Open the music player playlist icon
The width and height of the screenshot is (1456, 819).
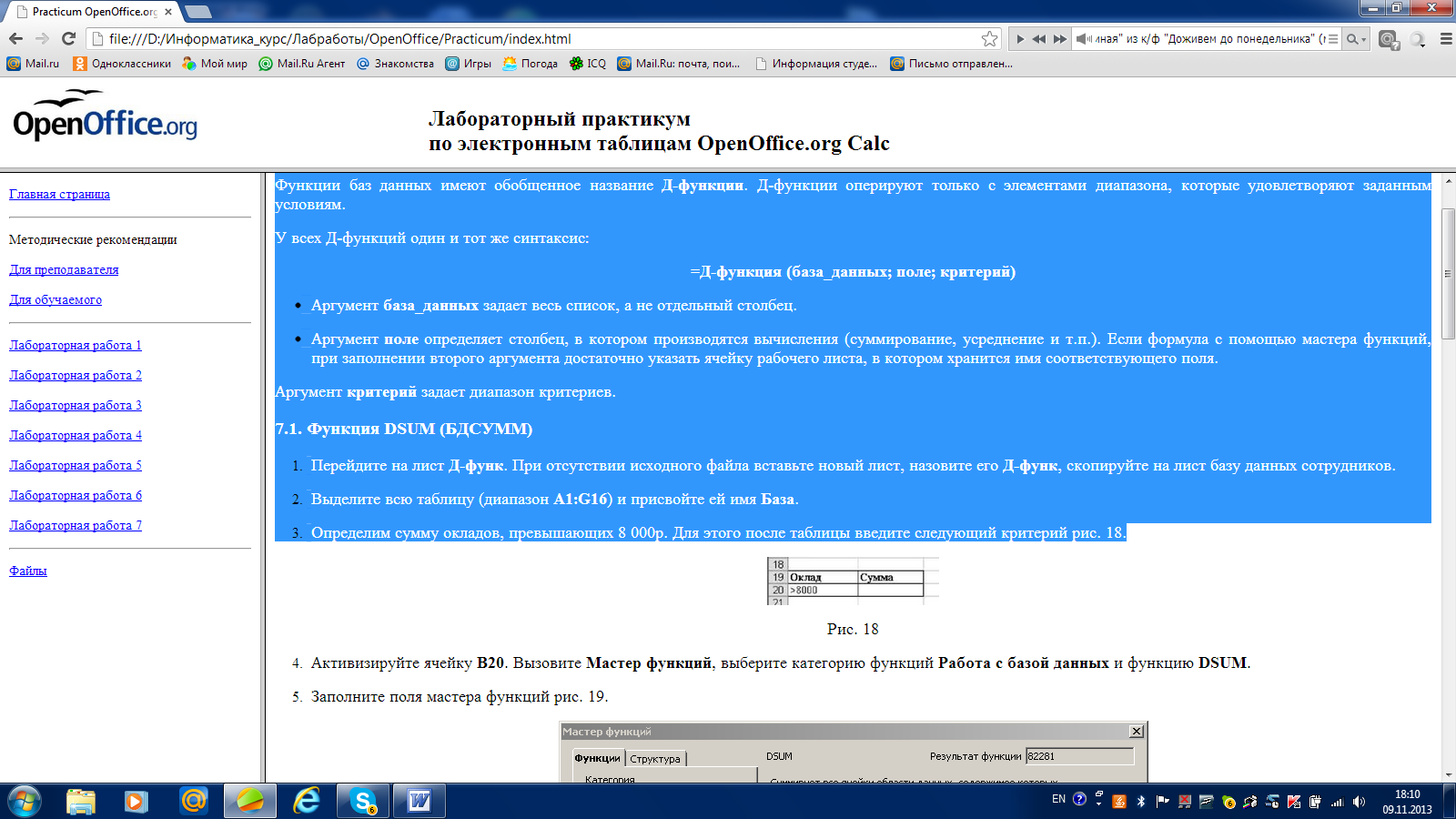(x=1333, y=39)
